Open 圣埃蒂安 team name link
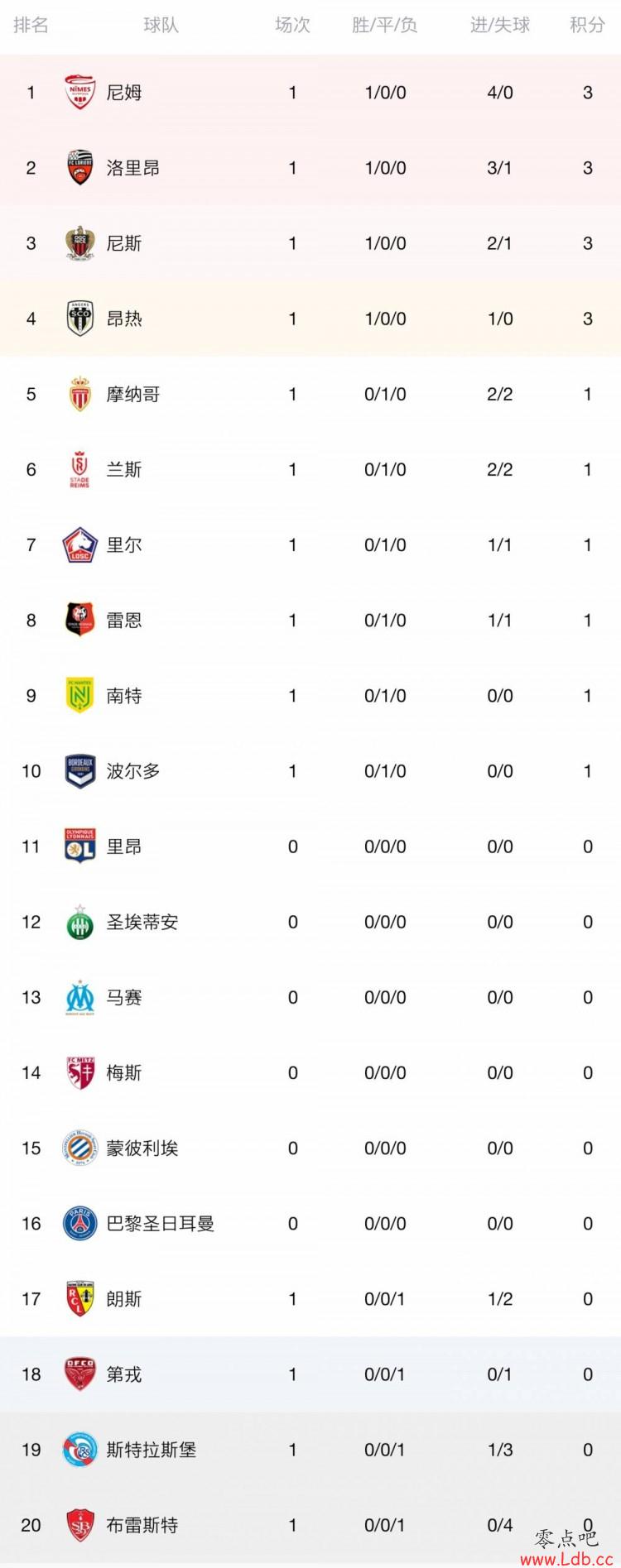The width and height of the screenshot is (621, 1568). click(x=142, y=923)
